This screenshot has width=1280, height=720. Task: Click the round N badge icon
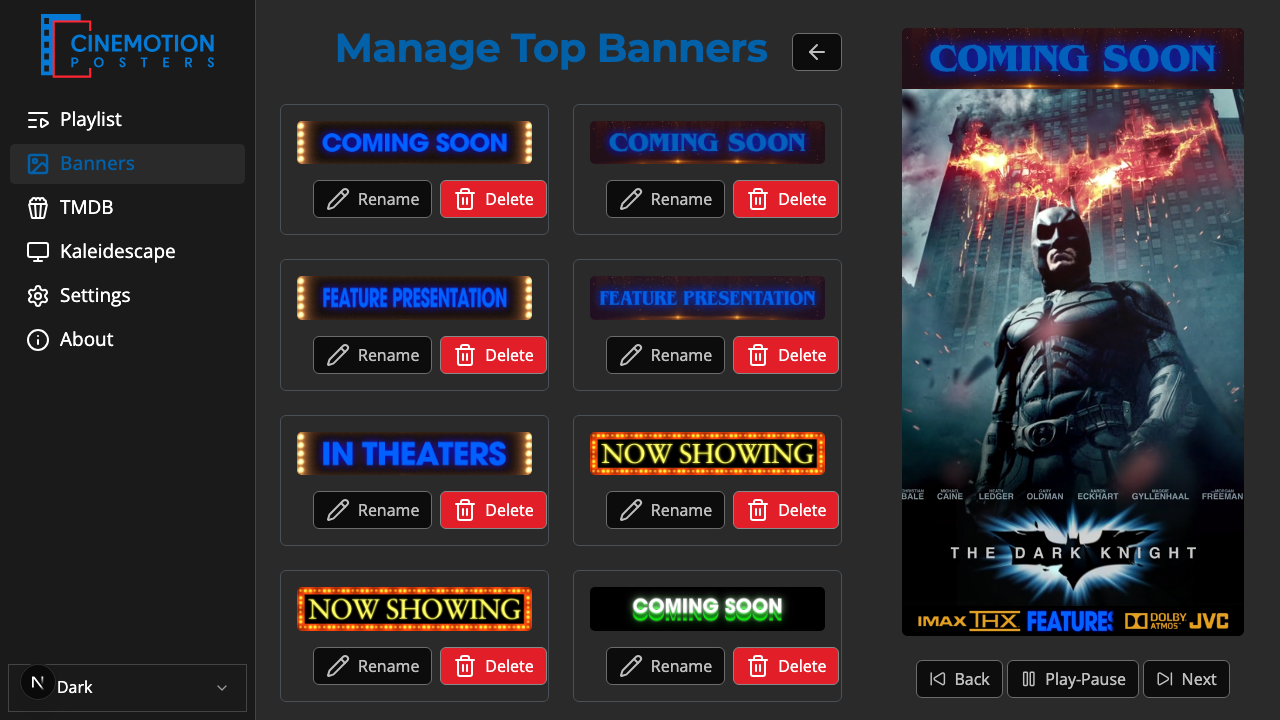(38, 683)
